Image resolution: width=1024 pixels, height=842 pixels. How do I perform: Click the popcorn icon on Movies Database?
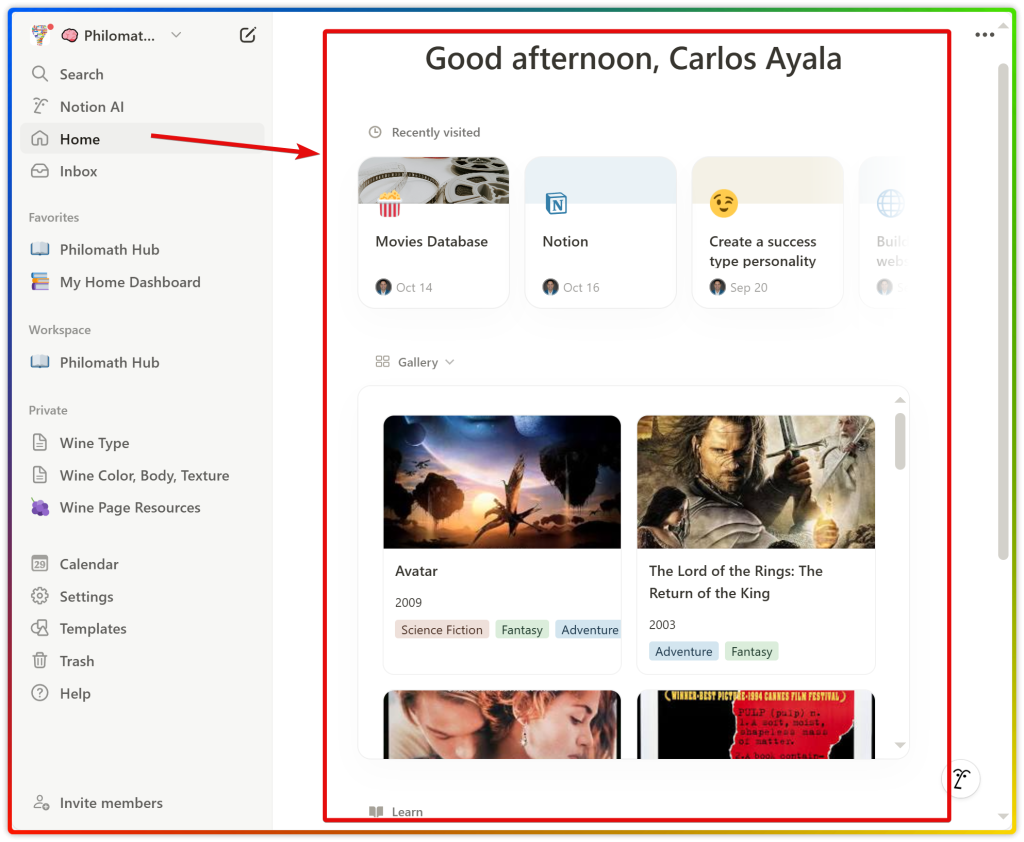pos(389,203)
